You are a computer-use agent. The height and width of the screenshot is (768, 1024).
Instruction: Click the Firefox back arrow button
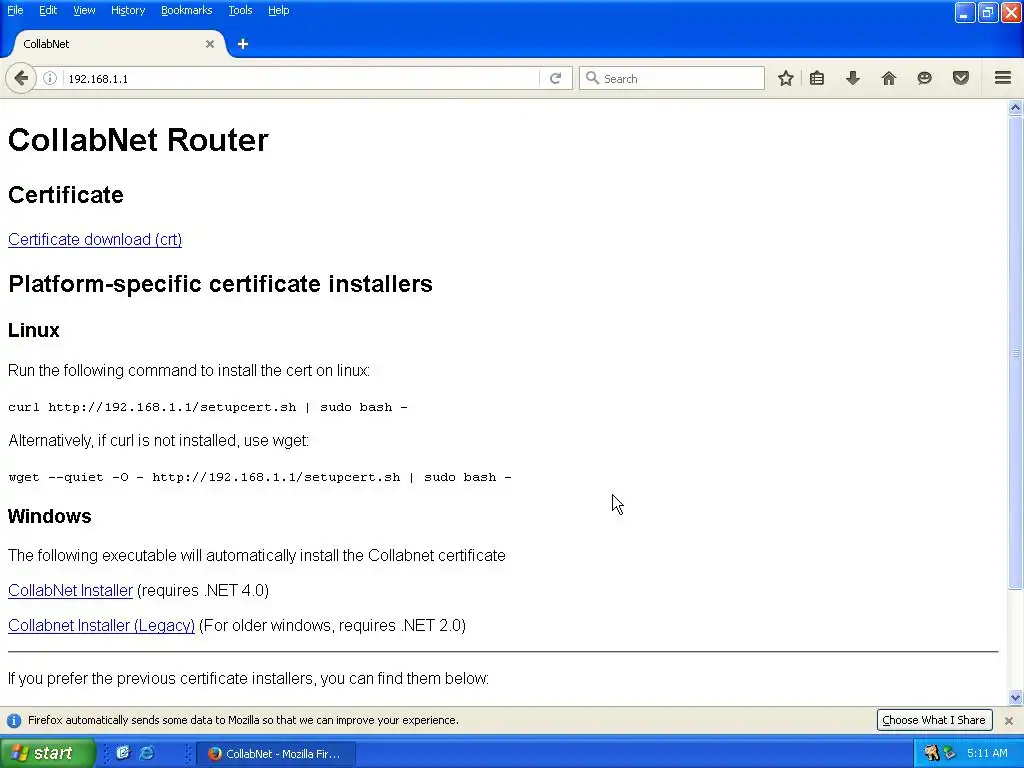coord(21,78)
